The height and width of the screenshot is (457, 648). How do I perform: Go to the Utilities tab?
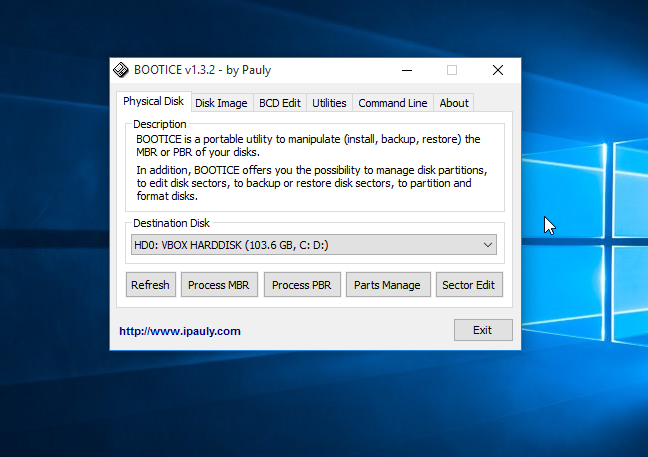329,103
